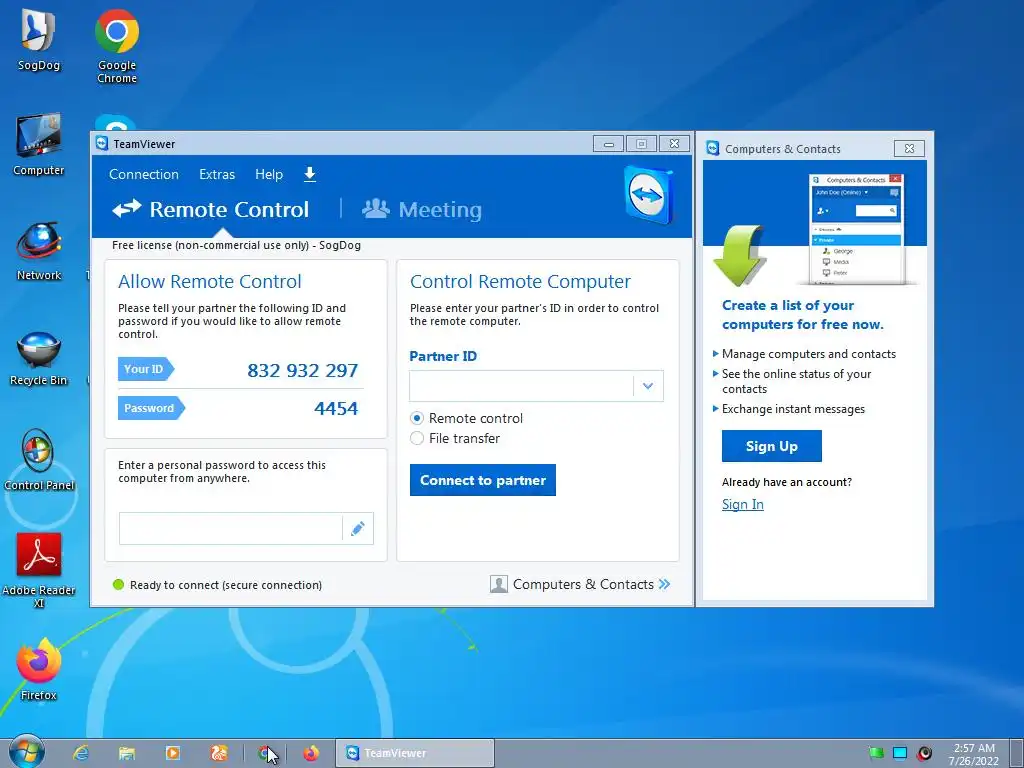Click inside the Partner ID input field
Viewport: 1024px width, 768px height.
coord(521,386)
